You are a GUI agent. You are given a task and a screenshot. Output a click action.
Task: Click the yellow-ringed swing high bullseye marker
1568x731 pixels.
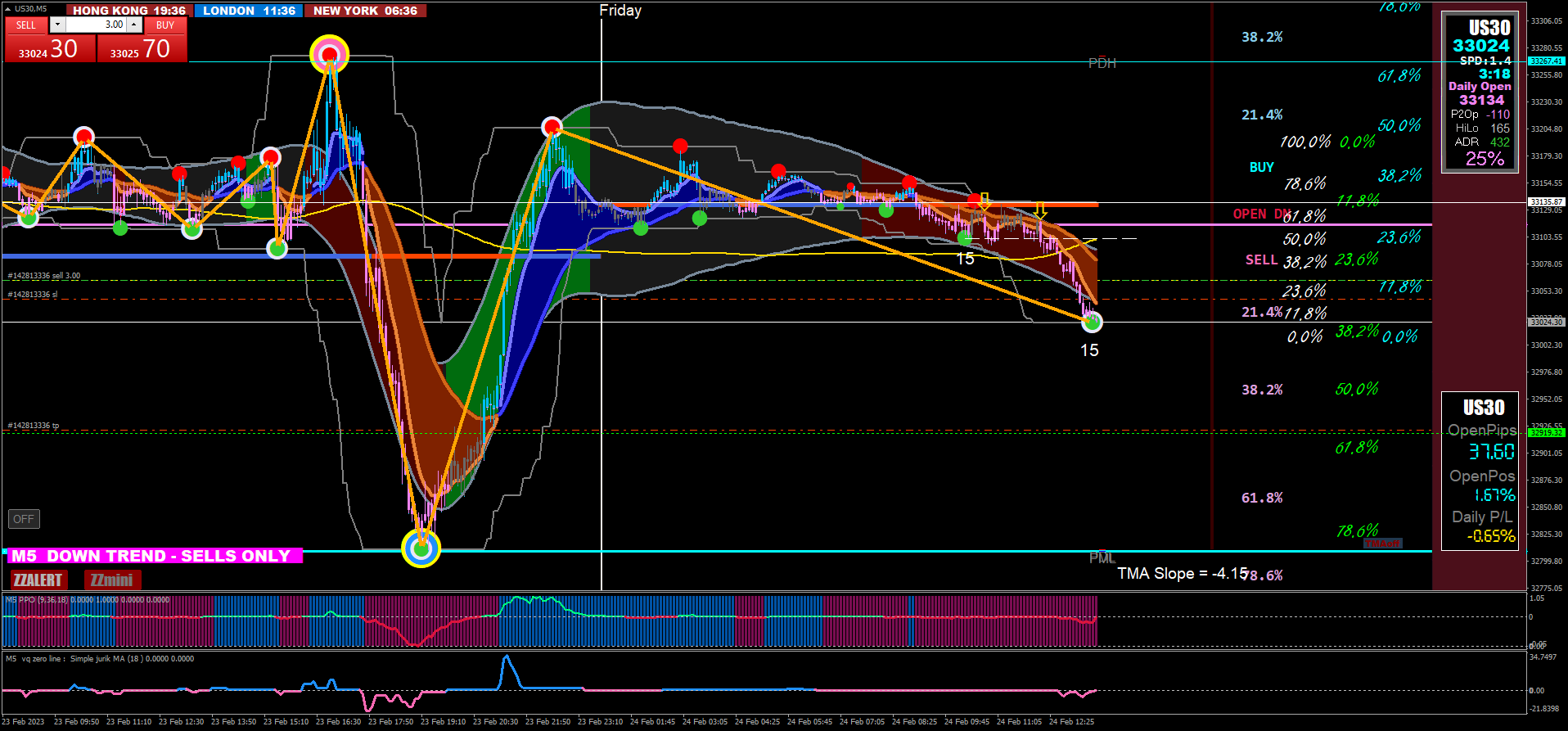[329, 55]
